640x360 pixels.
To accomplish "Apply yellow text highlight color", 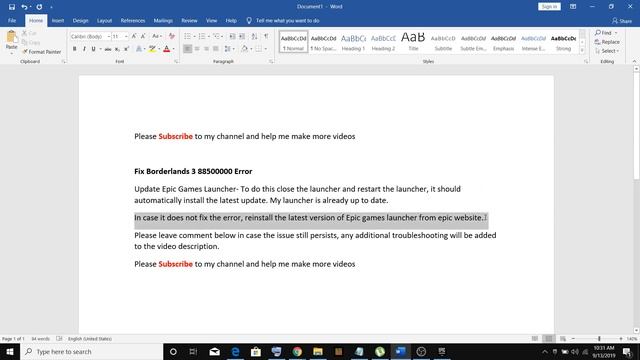I will 152,49.
